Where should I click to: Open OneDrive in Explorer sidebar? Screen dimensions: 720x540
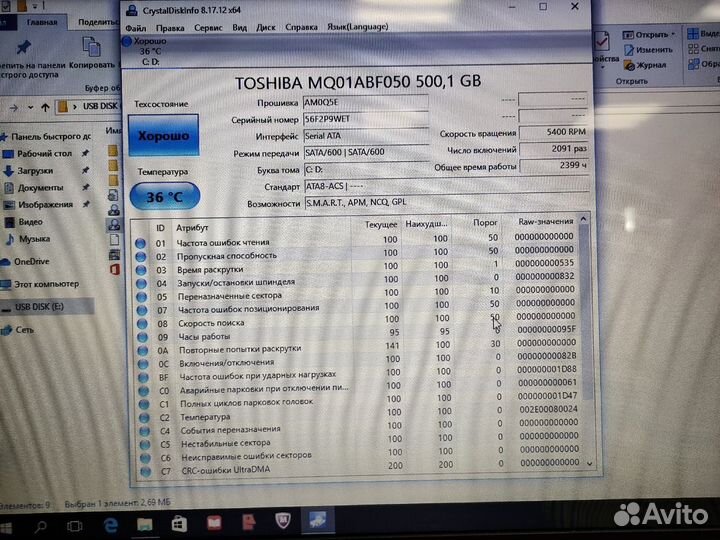[31, 262]
